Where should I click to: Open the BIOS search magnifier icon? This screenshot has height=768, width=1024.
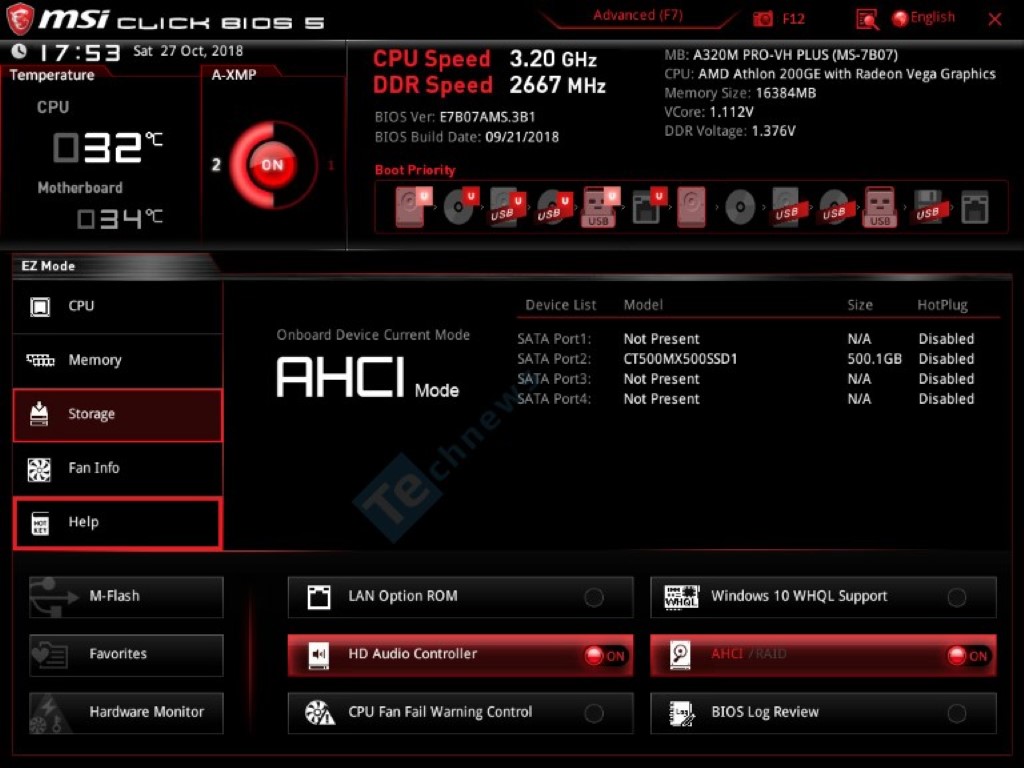tap(867, 20)
